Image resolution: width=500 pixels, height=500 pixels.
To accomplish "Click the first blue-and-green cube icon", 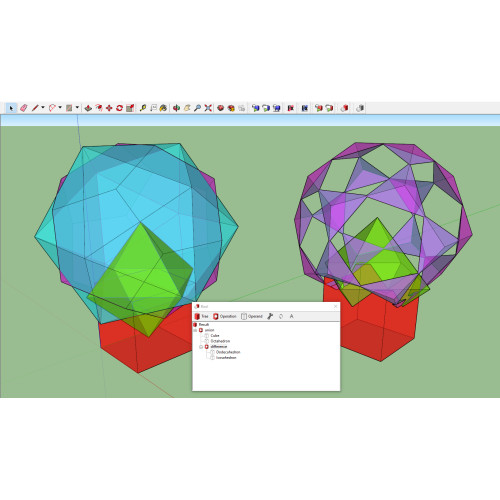I will (255, 108).
